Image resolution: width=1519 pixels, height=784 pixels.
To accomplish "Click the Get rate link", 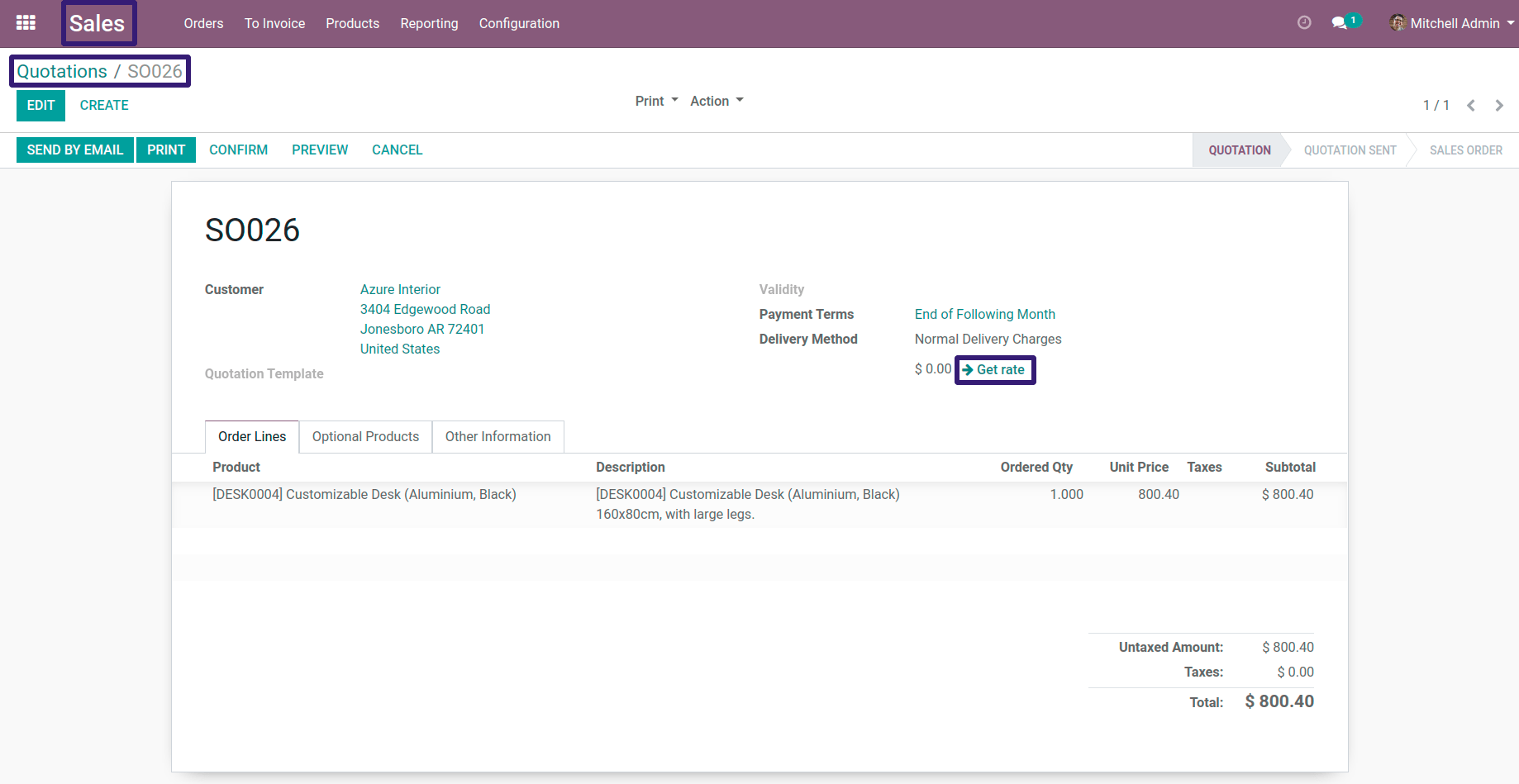I will 995,369.
